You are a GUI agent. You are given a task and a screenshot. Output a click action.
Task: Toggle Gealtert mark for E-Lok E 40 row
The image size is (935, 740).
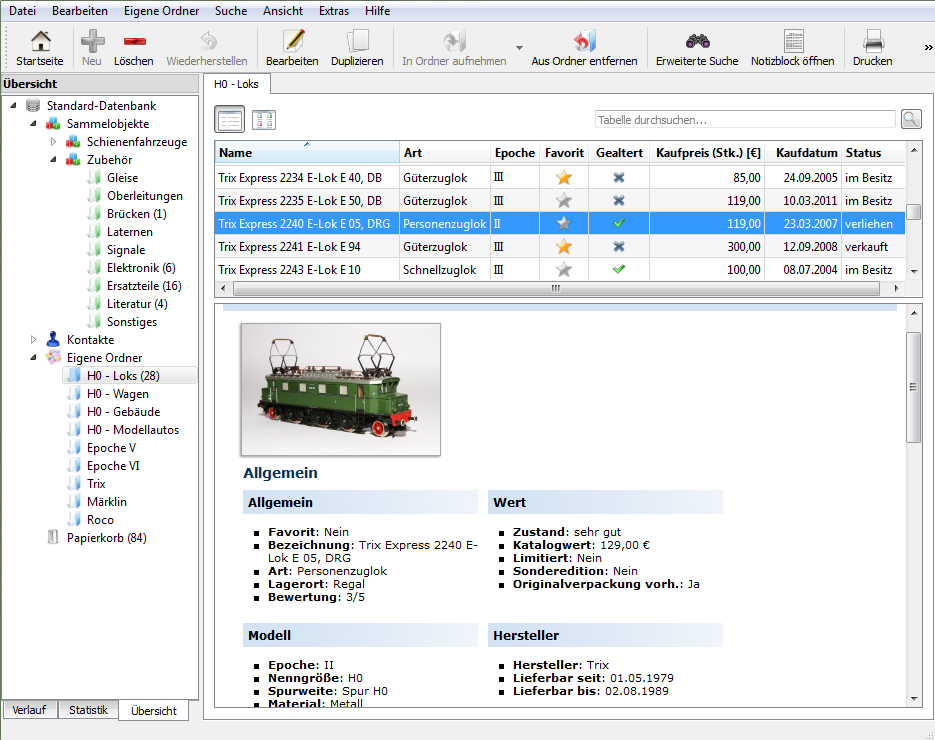click(x=619, y=177)
